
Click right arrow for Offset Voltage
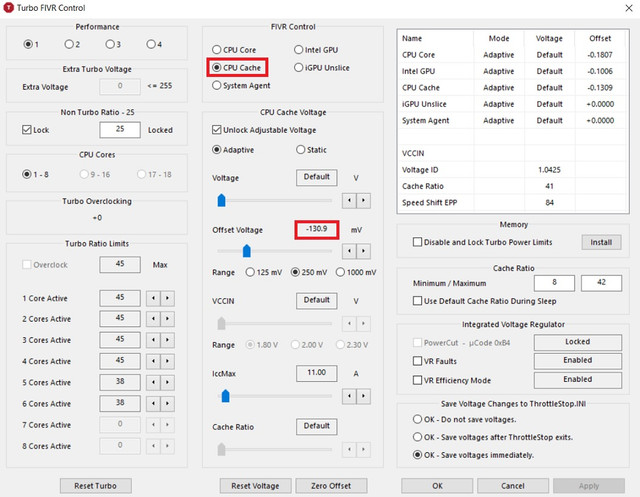click(363, 251)
